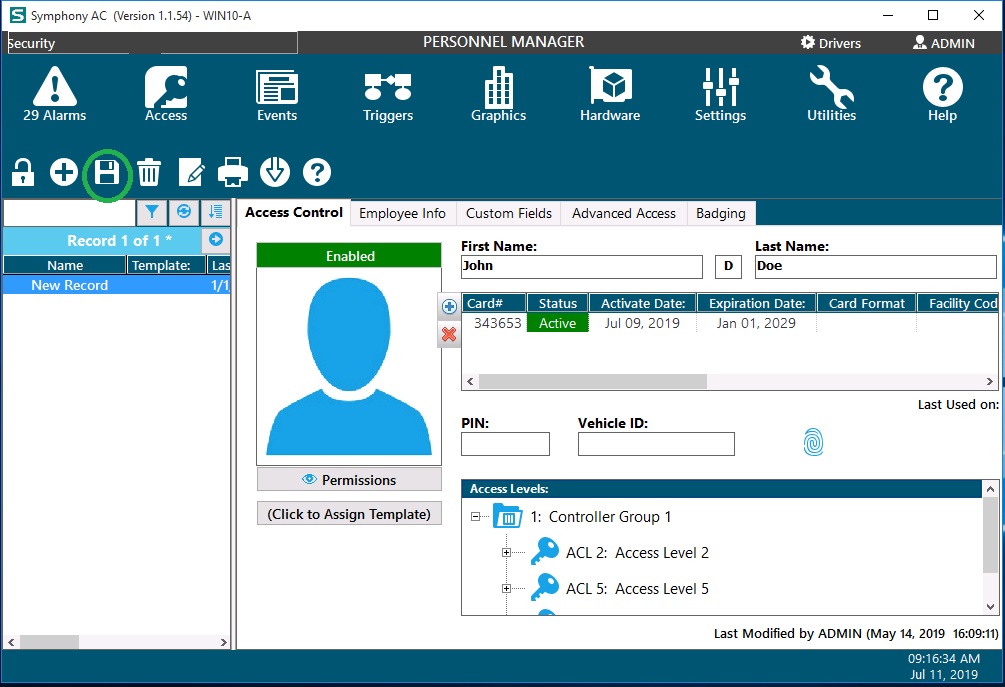Viewport: 1005px width, 687px height.
Task: Click the Assign Template button
Action: pos(349,514)
